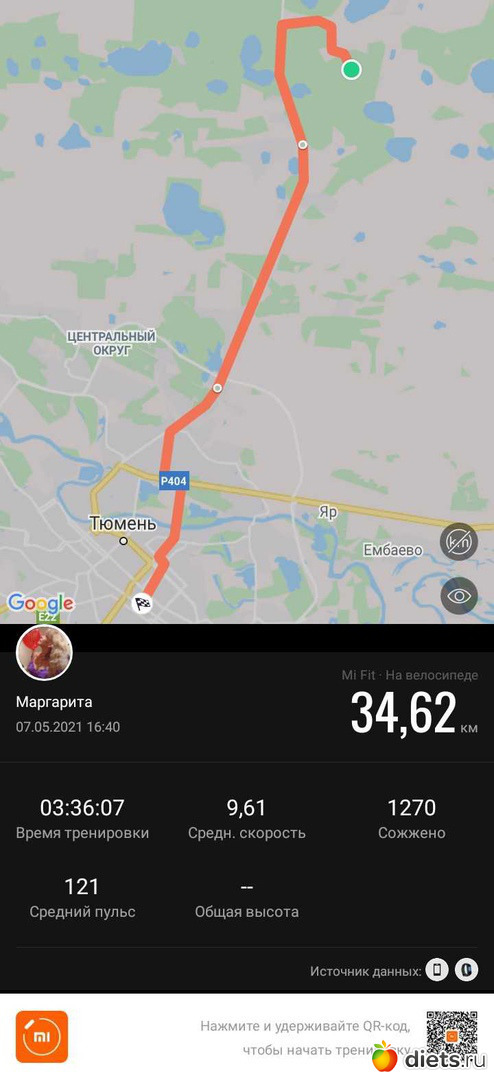
Task: Tap the upper route kilometer waypoint dot
Action: [x=302, y=145]
